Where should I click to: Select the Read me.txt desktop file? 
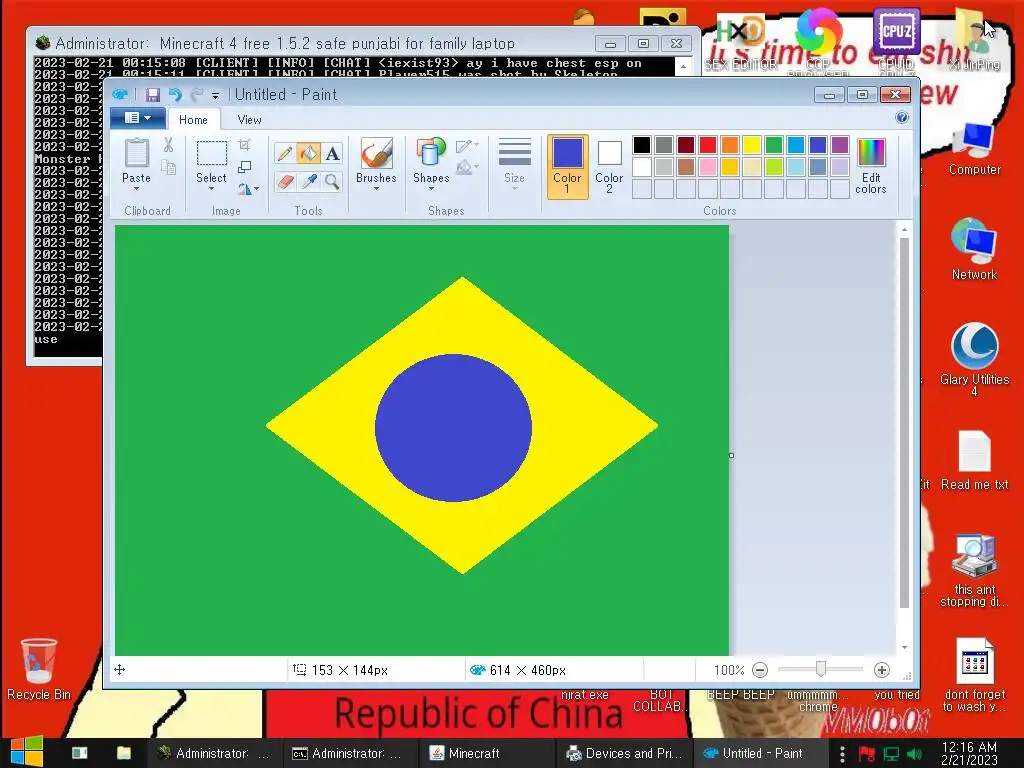tap(974, 460)
